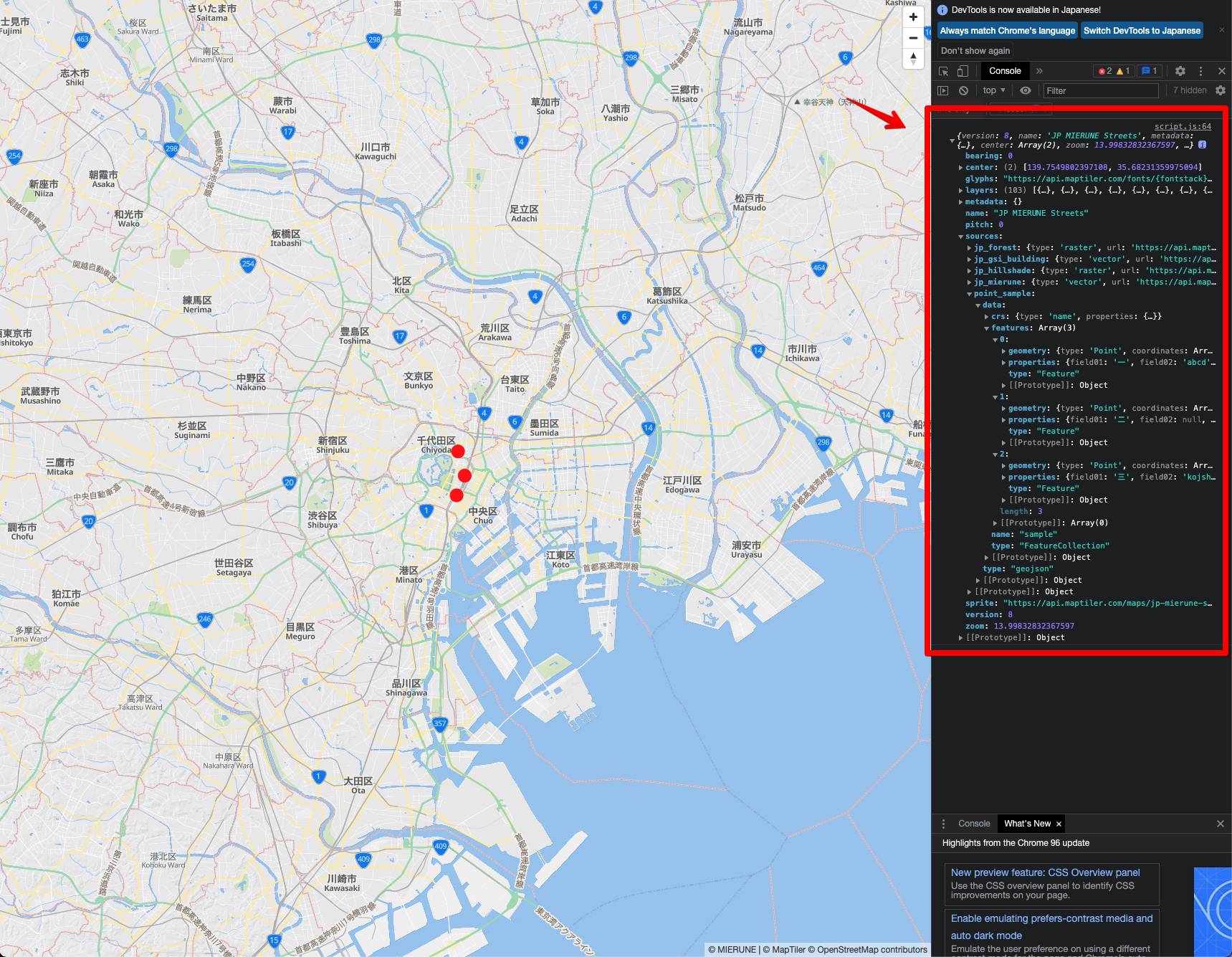Click Don't show again
This screenshot has height=957, width=1232.
point(975,50)
